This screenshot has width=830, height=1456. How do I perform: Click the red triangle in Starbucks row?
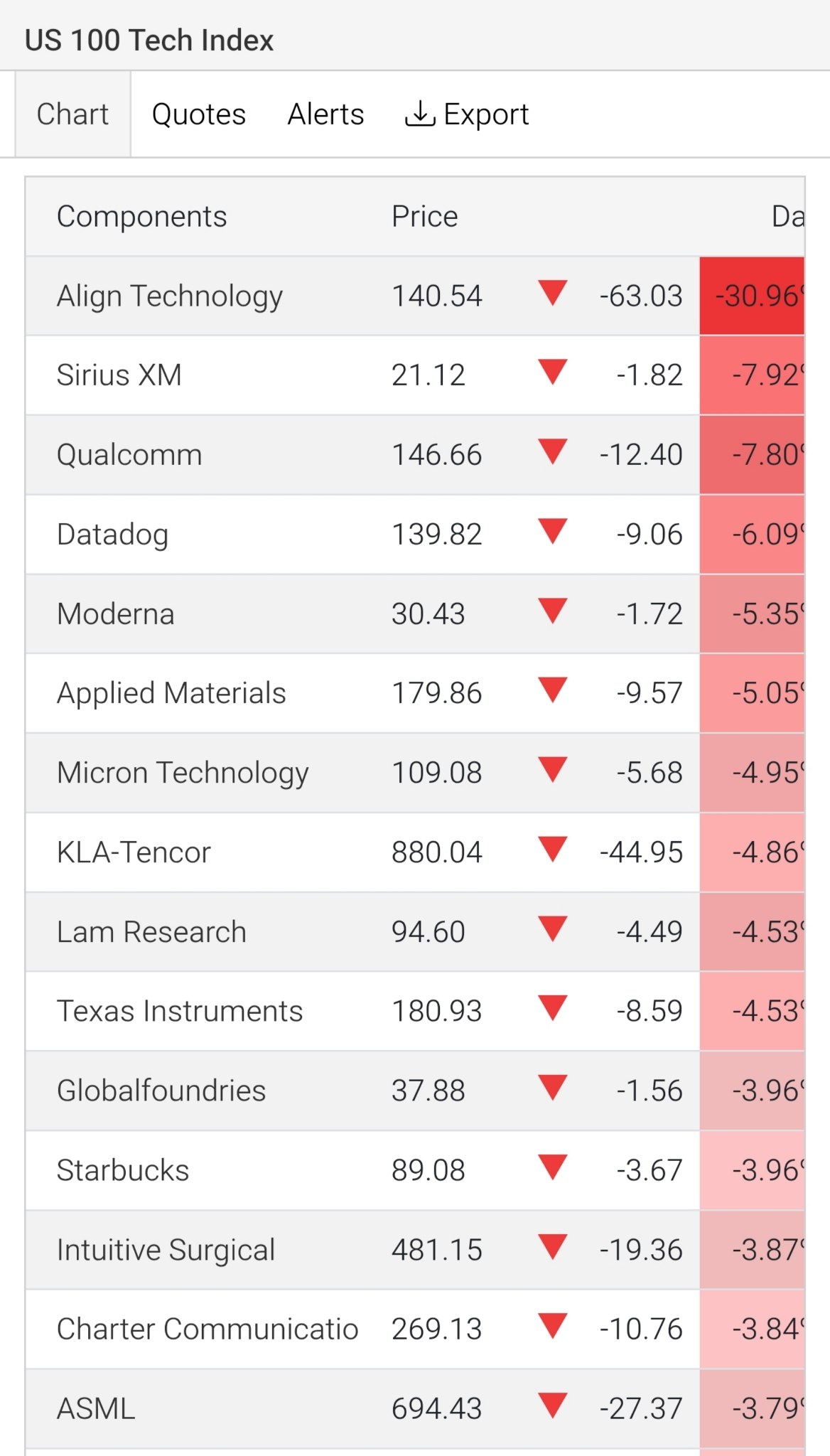click(x=552, y=1167)
